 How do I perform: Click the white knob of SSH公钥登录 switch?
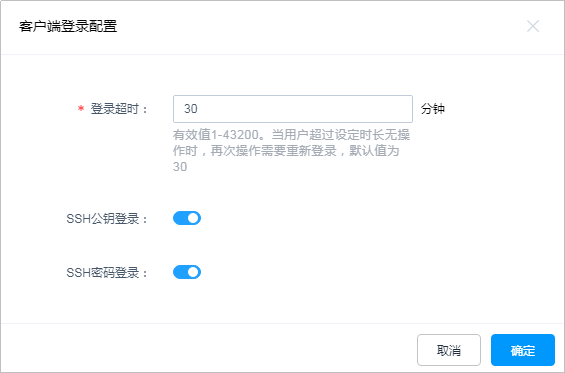point(193,218)
